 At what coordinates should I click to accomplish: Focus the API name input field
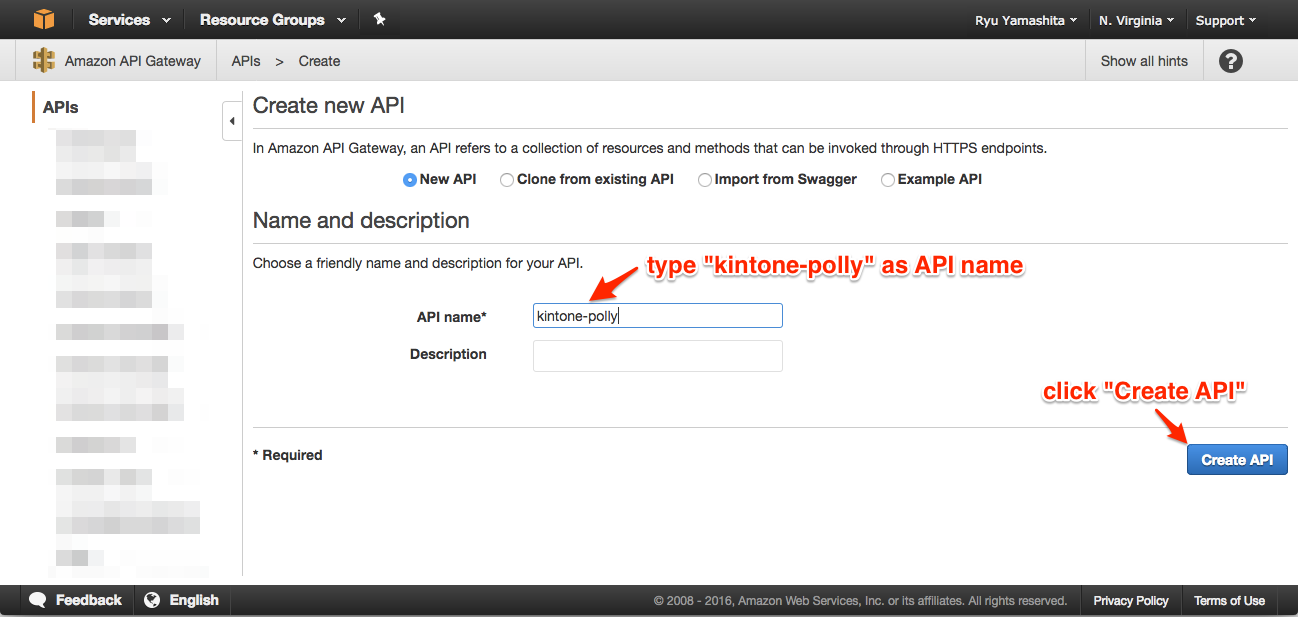point(658,316)
